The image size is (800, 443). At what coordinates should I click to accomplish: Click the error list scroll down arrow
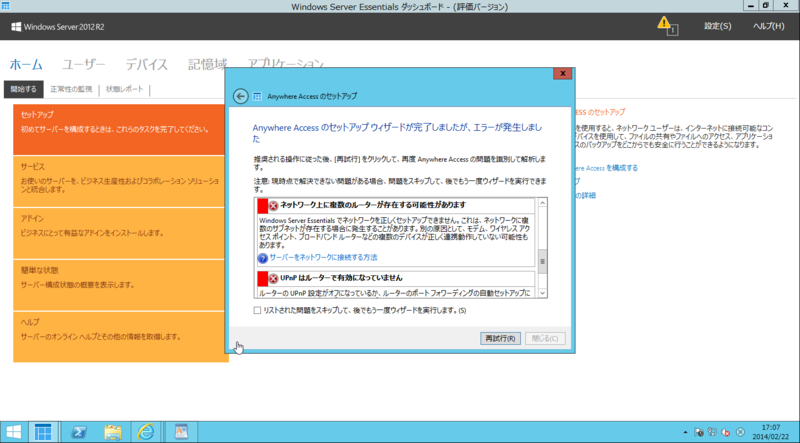[x=542, y=293]
